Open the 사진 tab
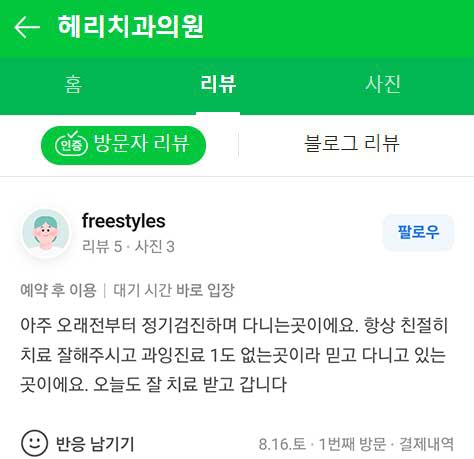 point(383,84)
